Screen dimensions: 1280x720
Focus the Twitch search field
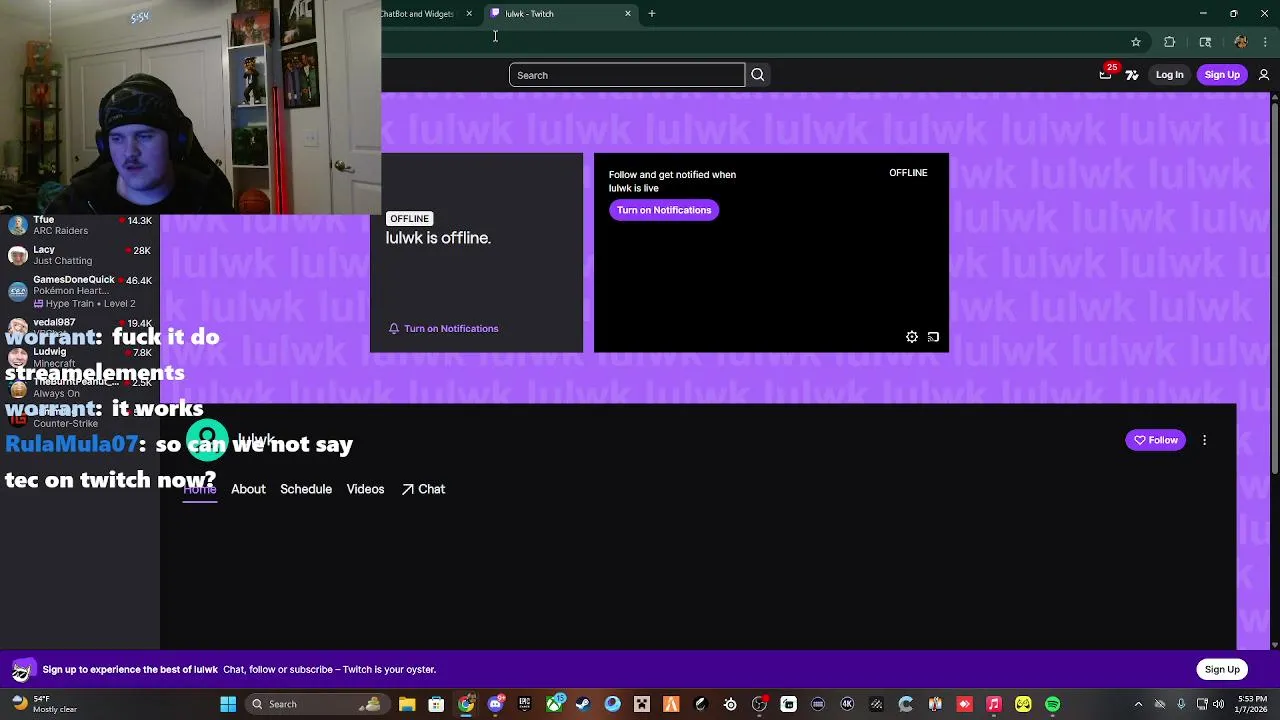tap(627, 75)
